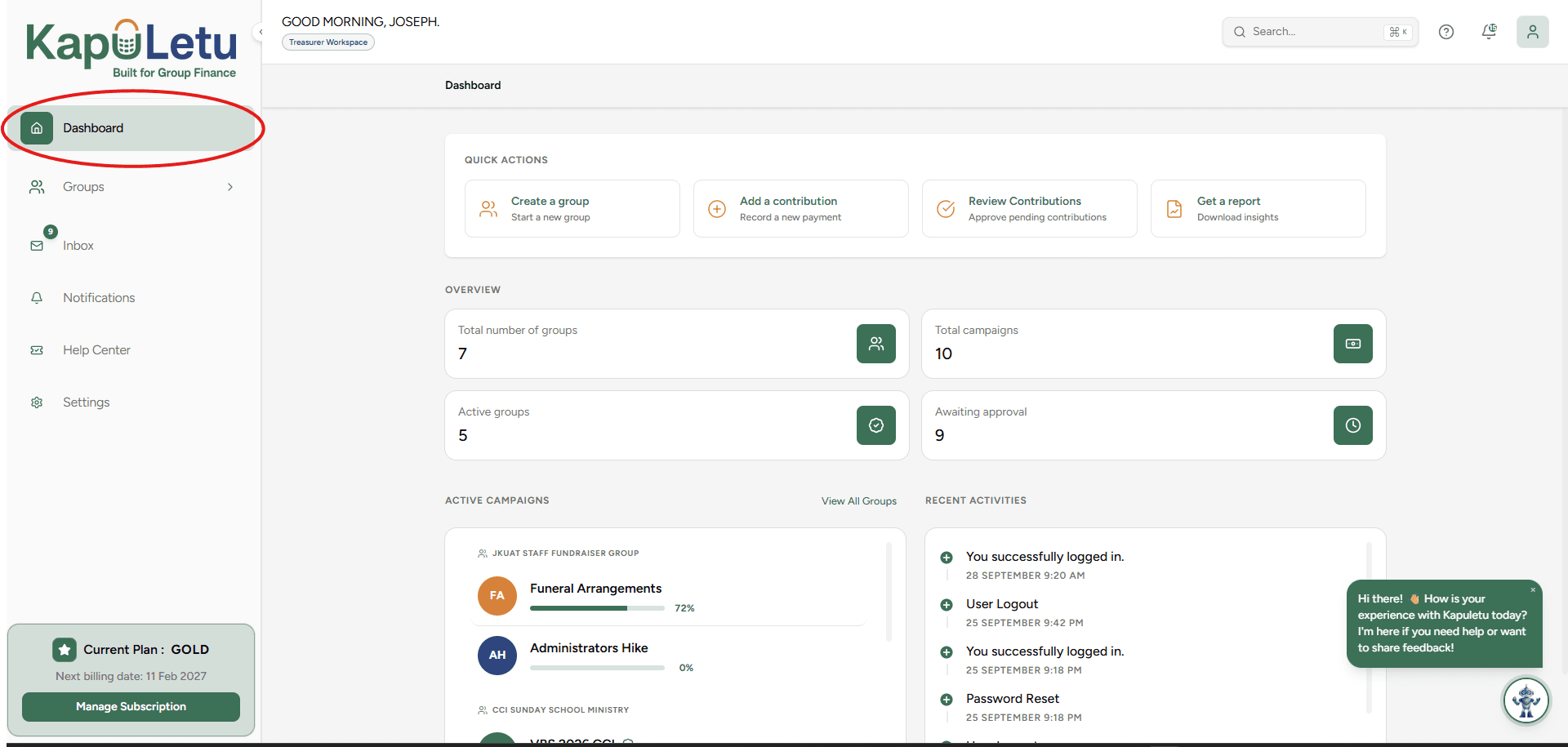This screenshot has height=747, width=1568.
Task: Click the User Logout activity entry
Action: click(x=1002, y=604)
